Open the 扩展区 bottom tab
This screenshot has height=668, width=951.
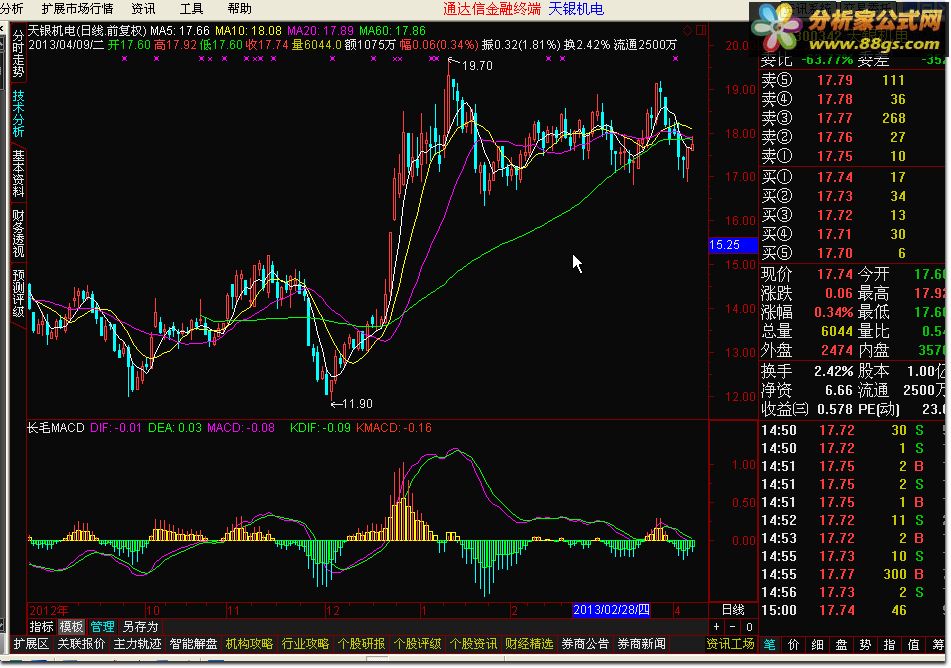click(x=31, y=644)
